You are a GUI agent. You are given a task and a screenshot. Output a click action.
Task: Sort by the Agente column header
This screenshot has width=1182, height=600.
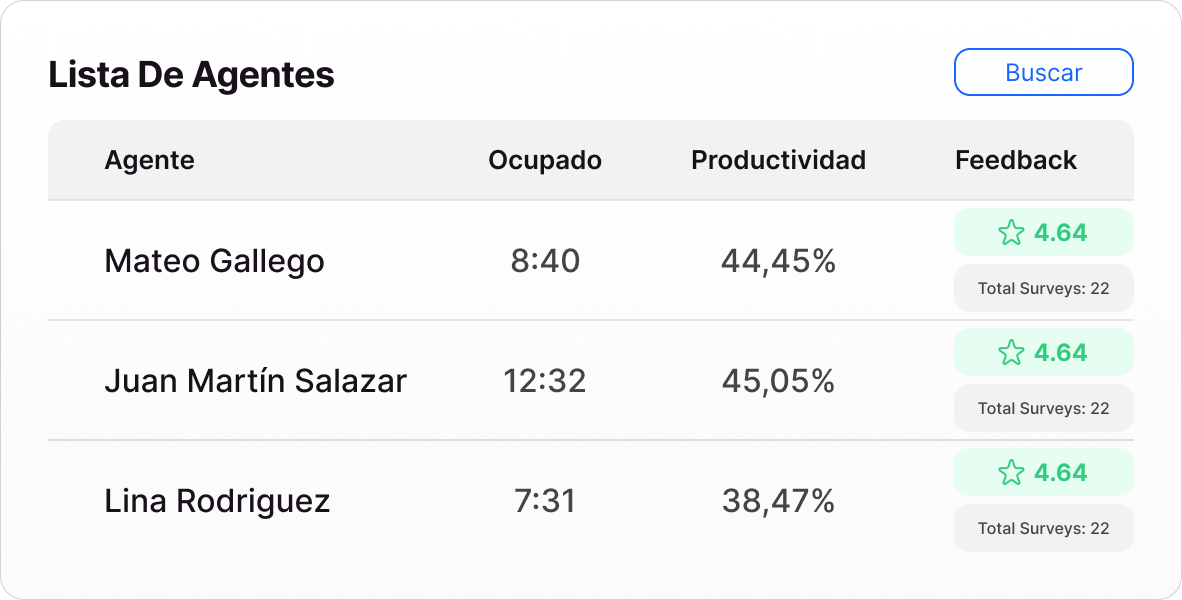point(149,160)
